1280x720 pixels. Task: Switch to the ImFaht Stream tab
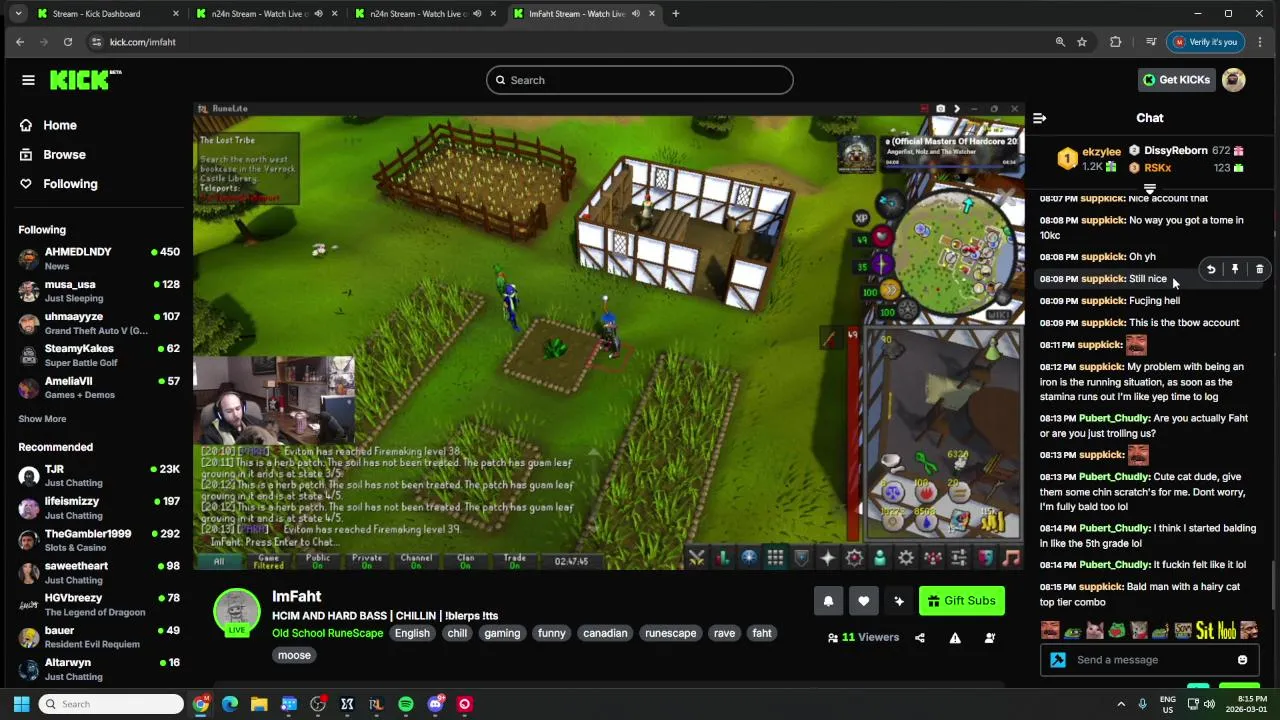point(585,14)
